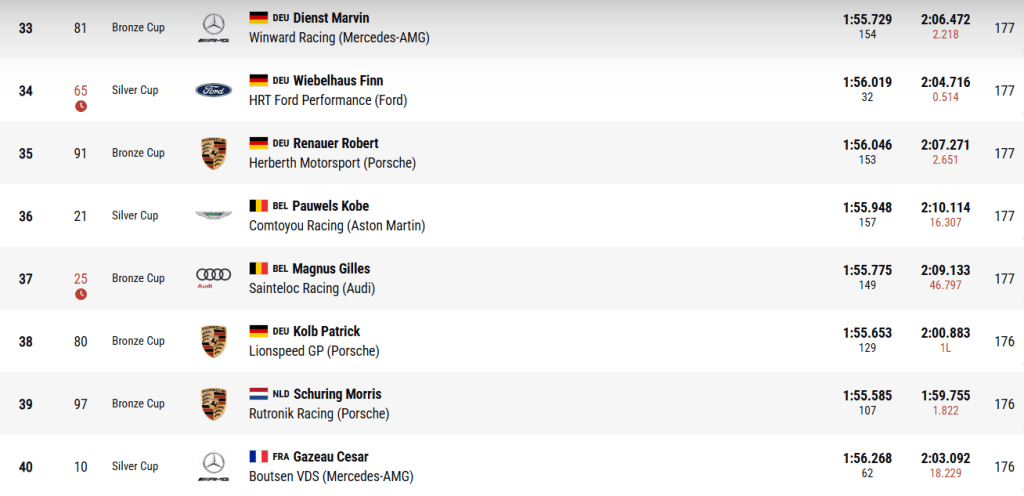Open the Rutronik Racing (Porsche) team link
This screenshot has width=1024, height=496.
tap(319, 414)
